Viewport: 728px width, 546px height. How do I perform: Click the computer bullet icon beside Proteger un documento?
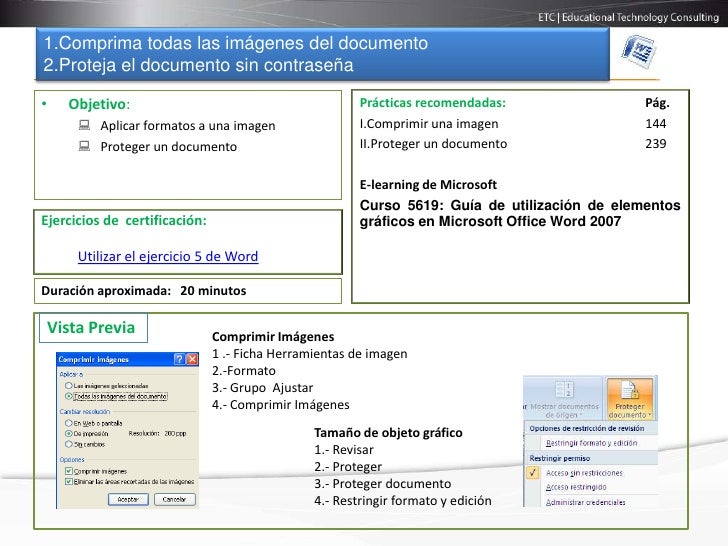(84, 146)
